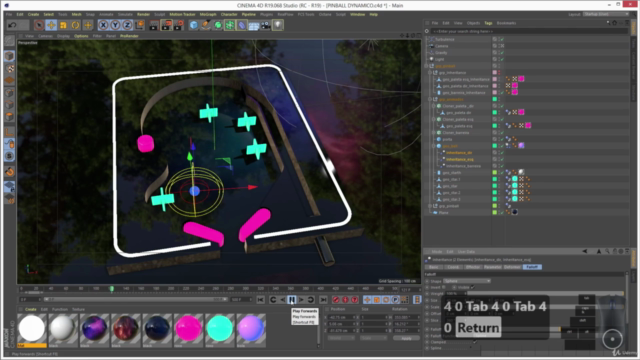Activate the Move tool
The width and height of the screenshot is (640, 360).
(x=51, y=25)
